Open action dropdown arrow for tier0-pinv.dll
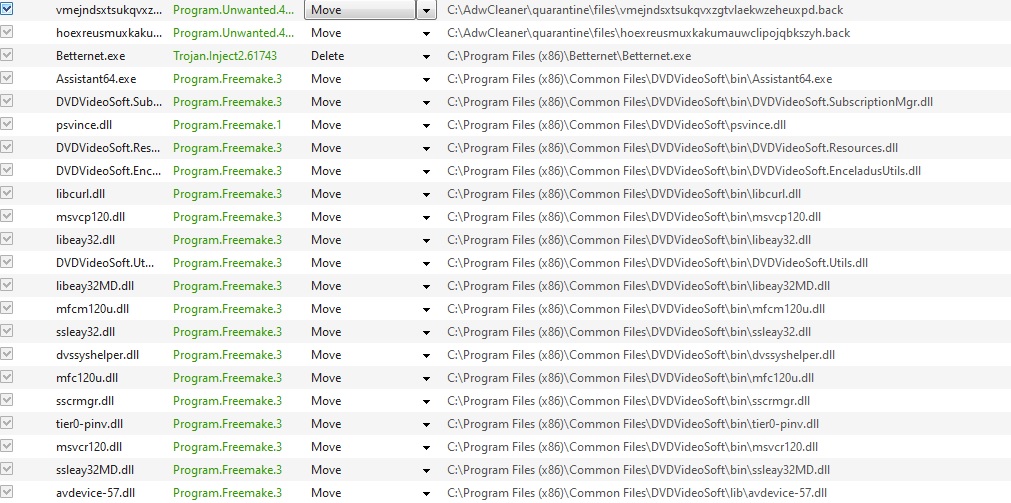The width and height of the screenshot is (1011, 503). (x=427, y=424)
